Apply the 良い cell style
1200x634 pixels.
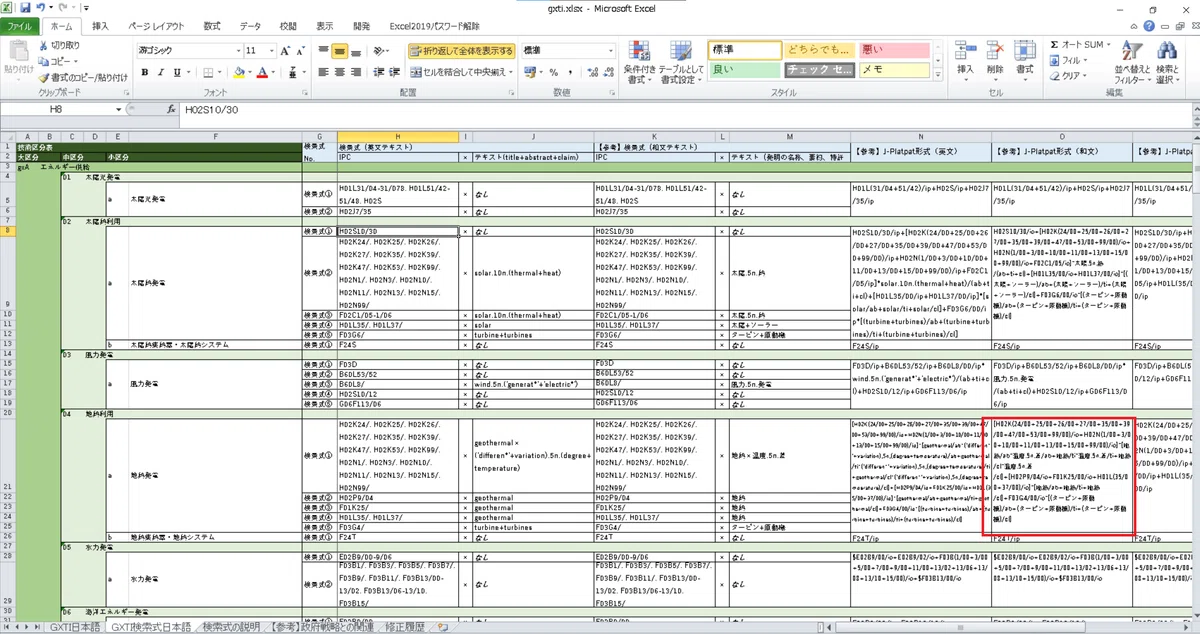coord(745,69)
